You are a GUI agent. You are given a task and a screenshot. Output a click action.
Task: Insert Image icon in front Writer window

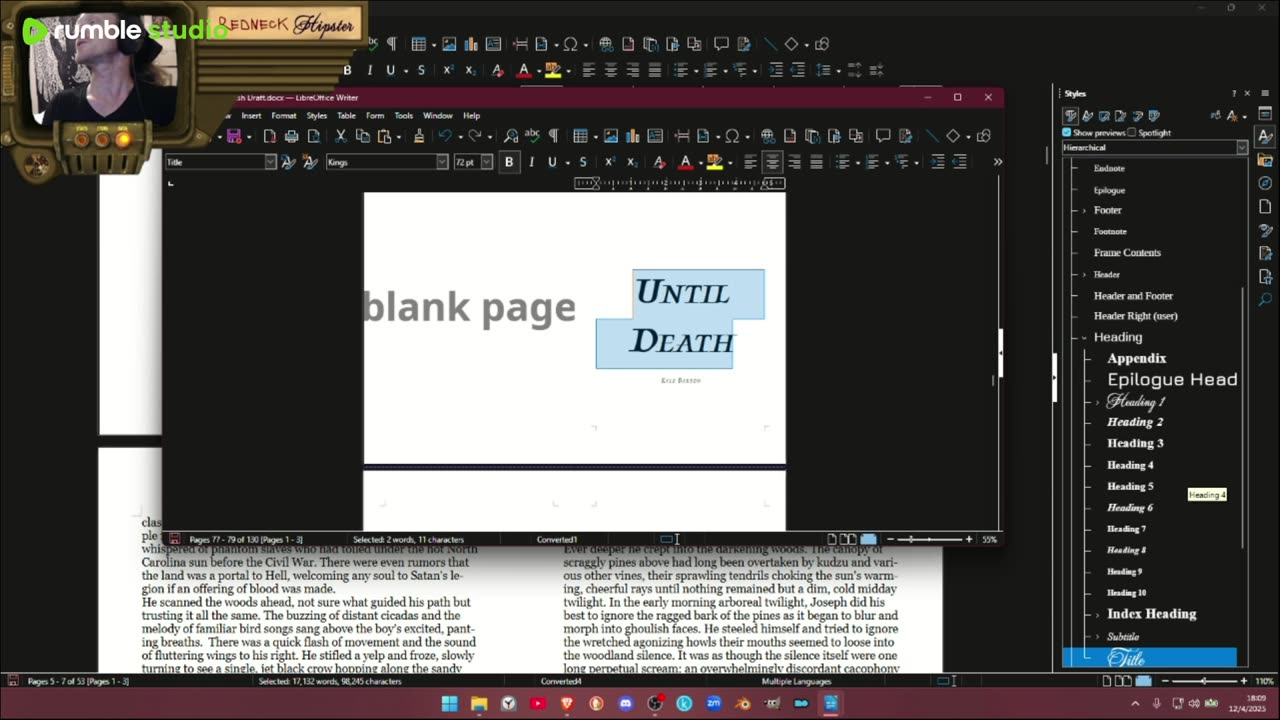point(611,136)
